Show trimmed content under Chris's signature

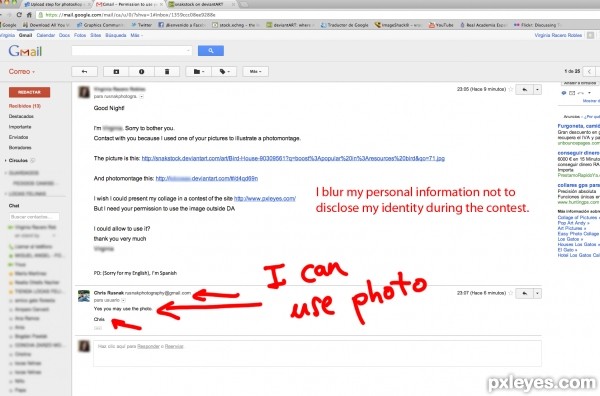(98, 328)
